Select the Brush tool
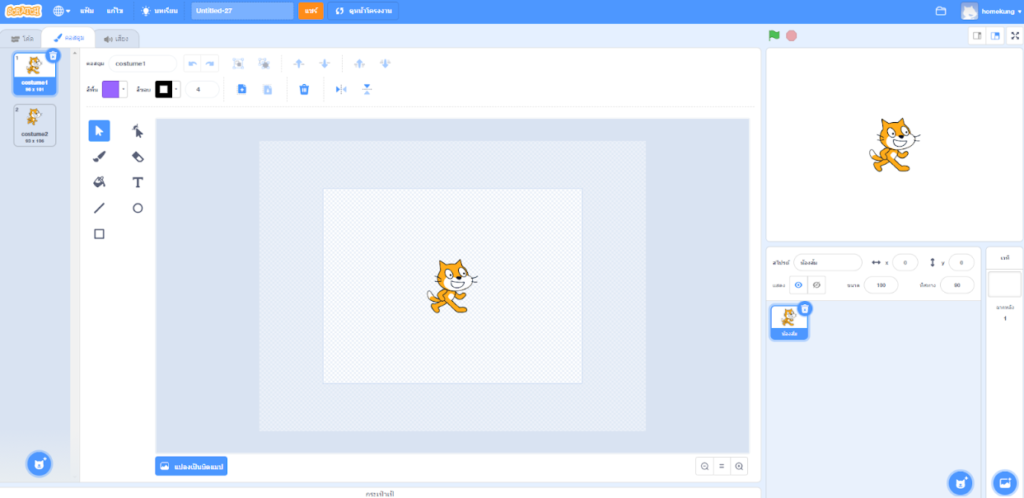The image size is (1024, 498). pos(99,157)
